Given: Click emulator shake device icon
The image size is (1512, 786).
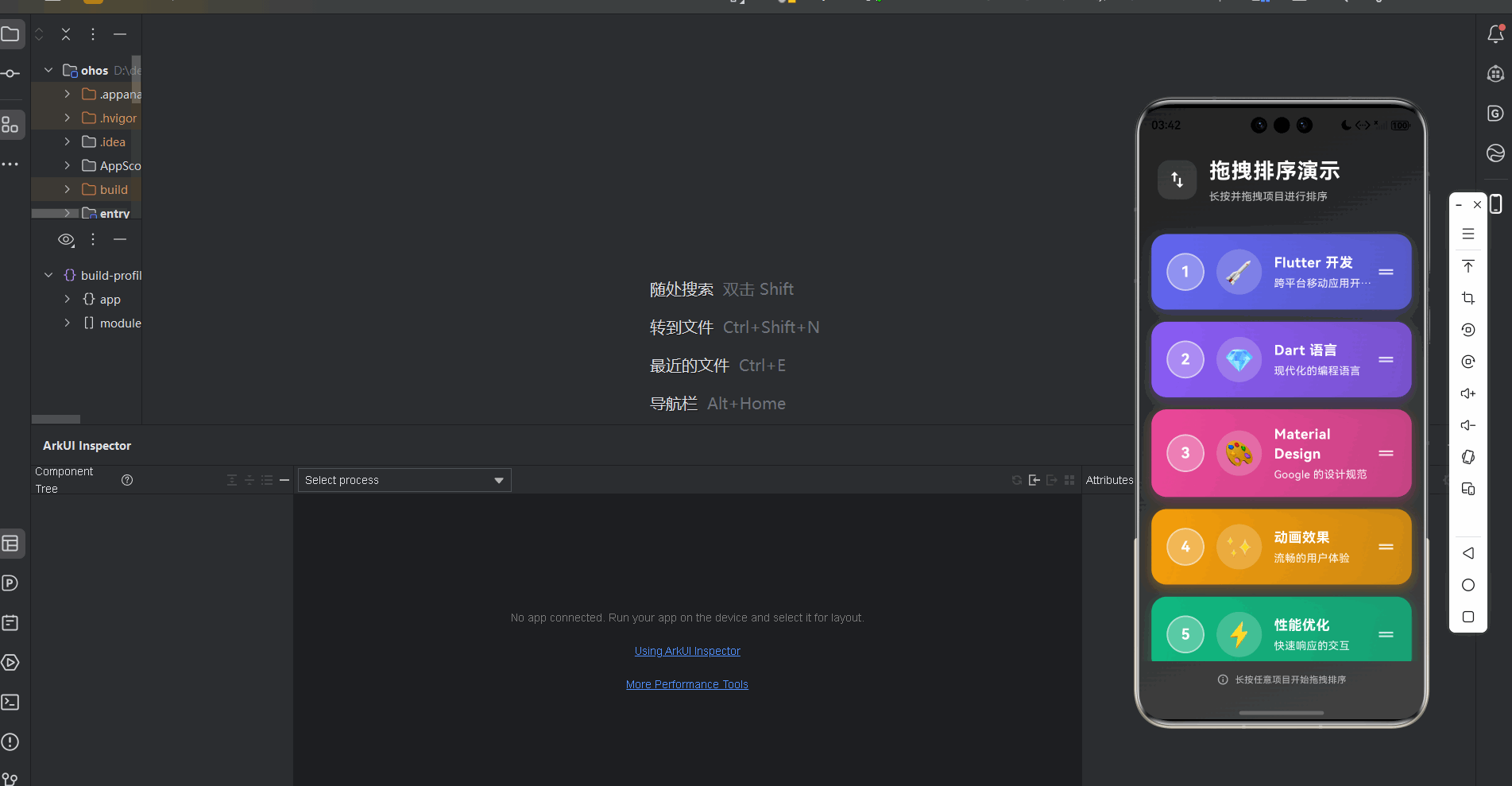Looking at the screenshot, I should pyautogui.click(x=1468, y=457).
